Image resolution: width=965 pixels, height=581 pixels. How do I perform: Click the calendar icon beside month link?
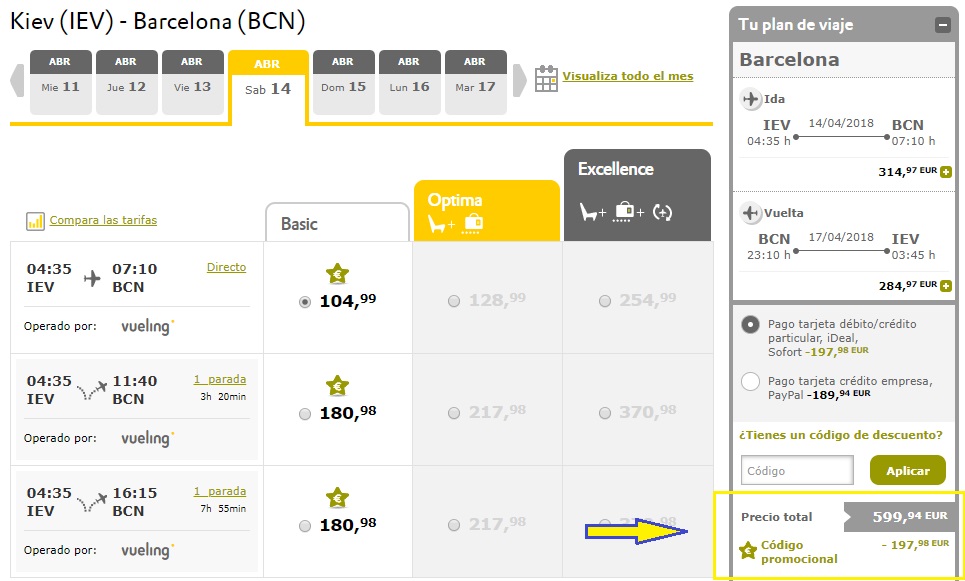546,78
